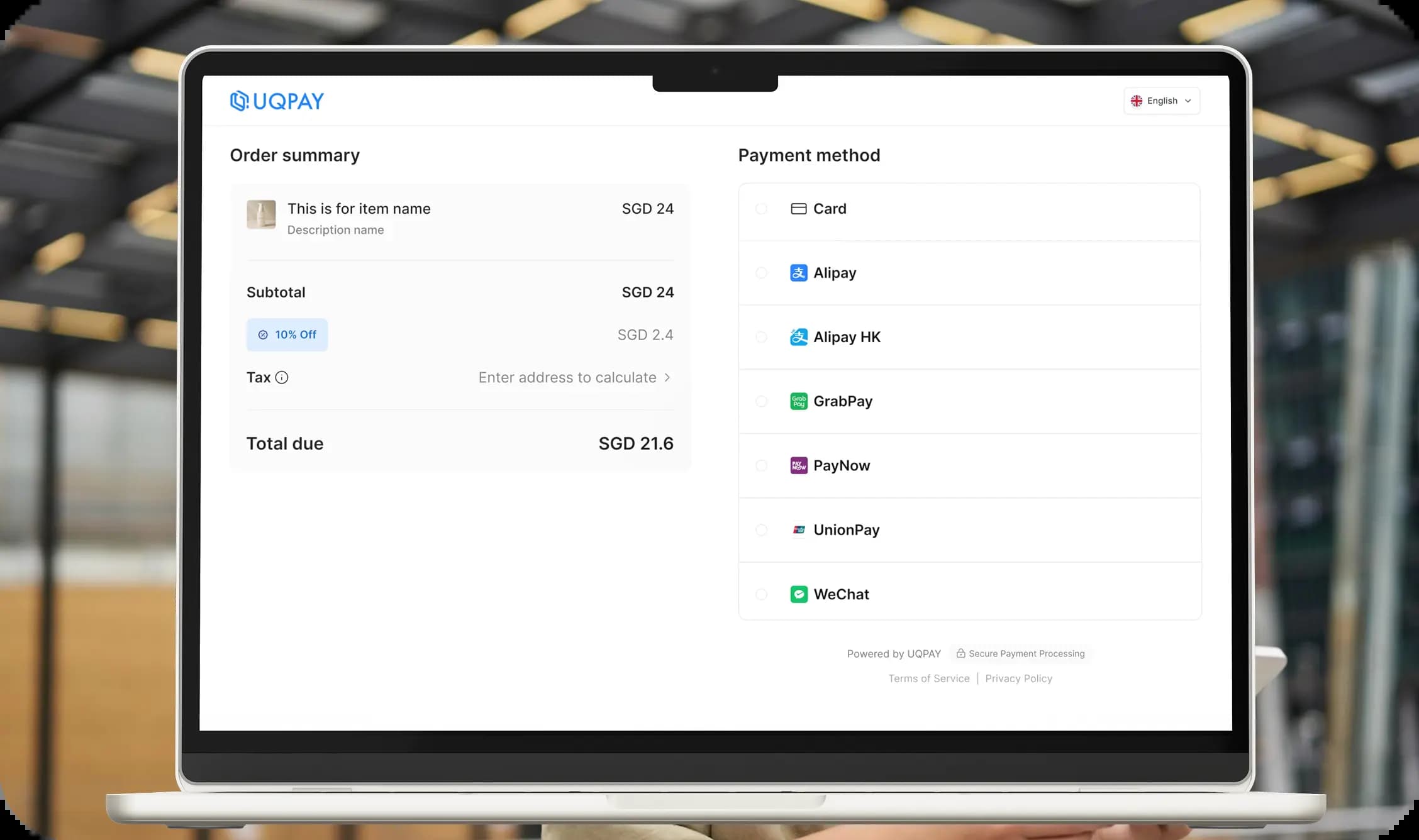The width and height of the screenshot is (1419, 840).
Task: Open the Privacy Policy link
Action: point(1018,678)
